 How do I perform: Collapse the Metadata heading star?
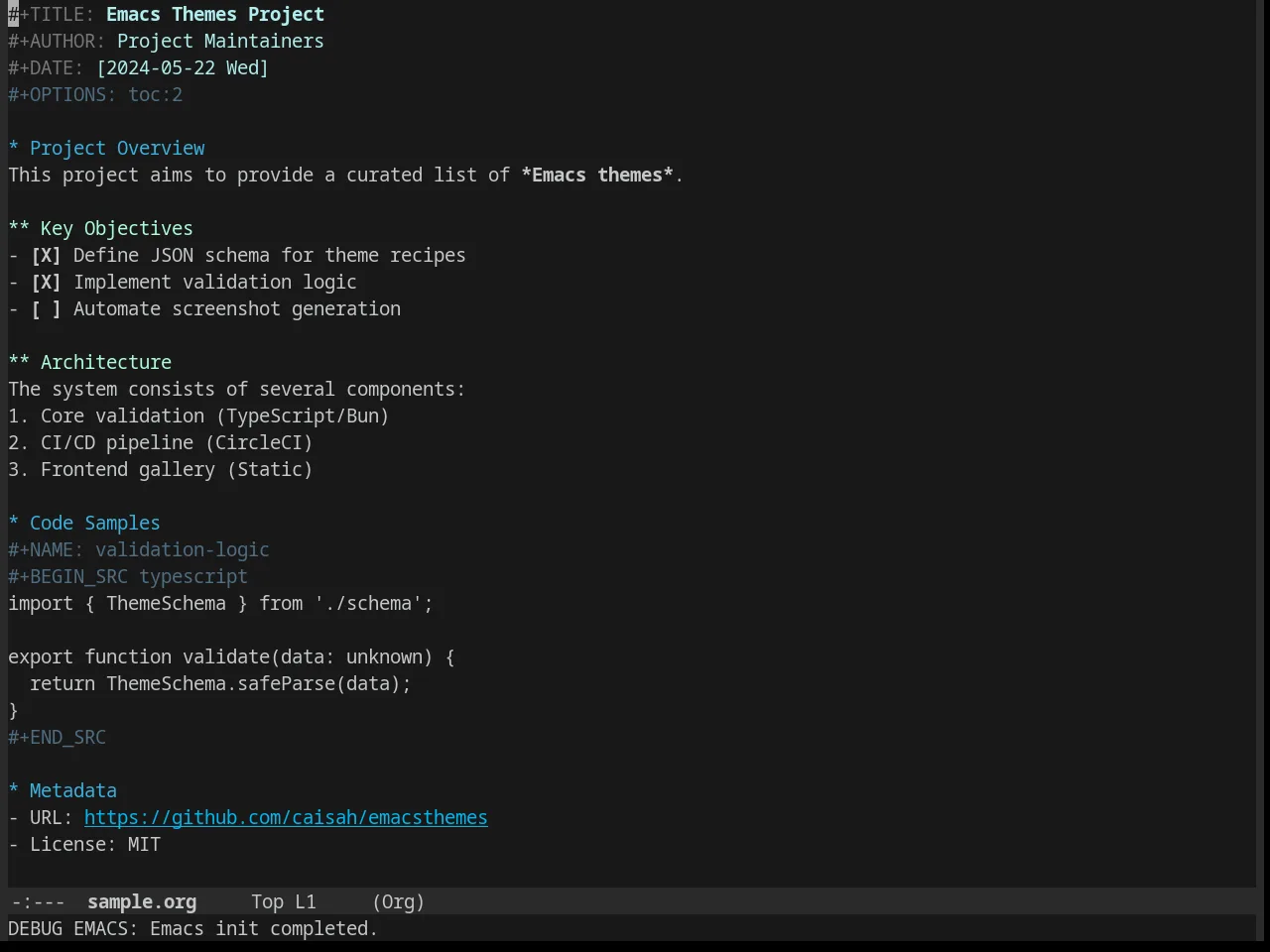(x=14, y=790)
